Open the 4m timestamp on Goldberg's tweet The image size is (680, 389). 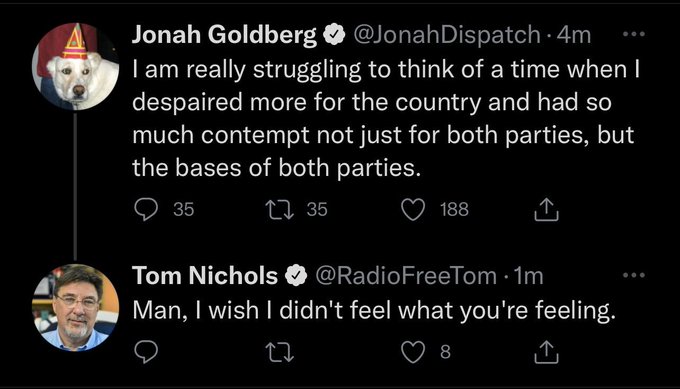coord(574,35)
